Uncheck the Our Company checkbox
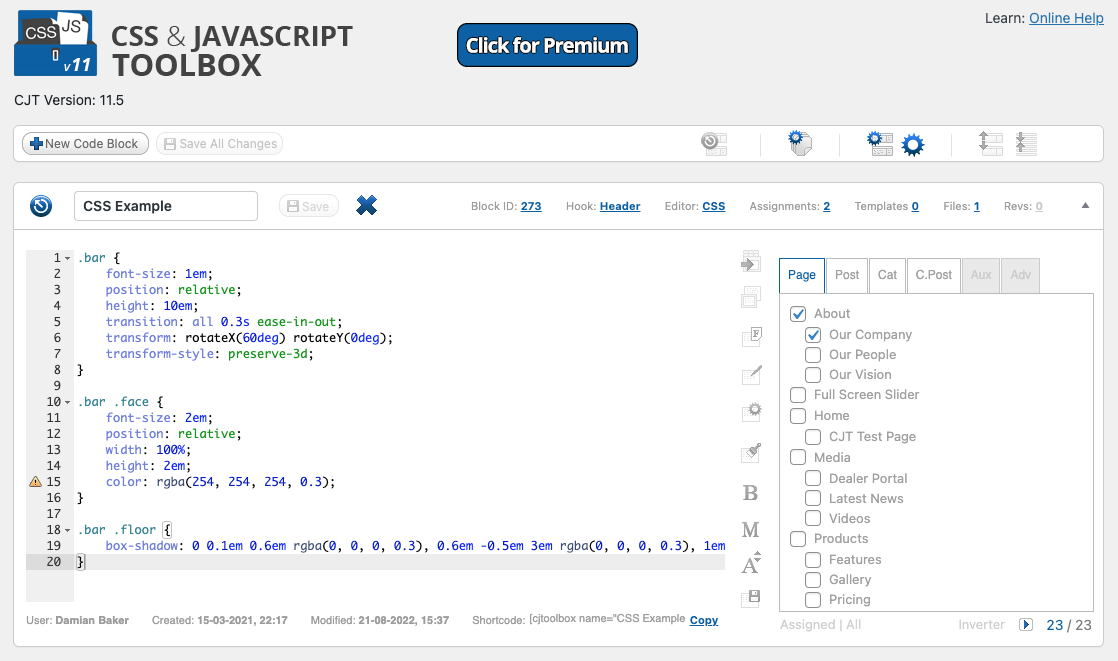 [x=813, y=334]
